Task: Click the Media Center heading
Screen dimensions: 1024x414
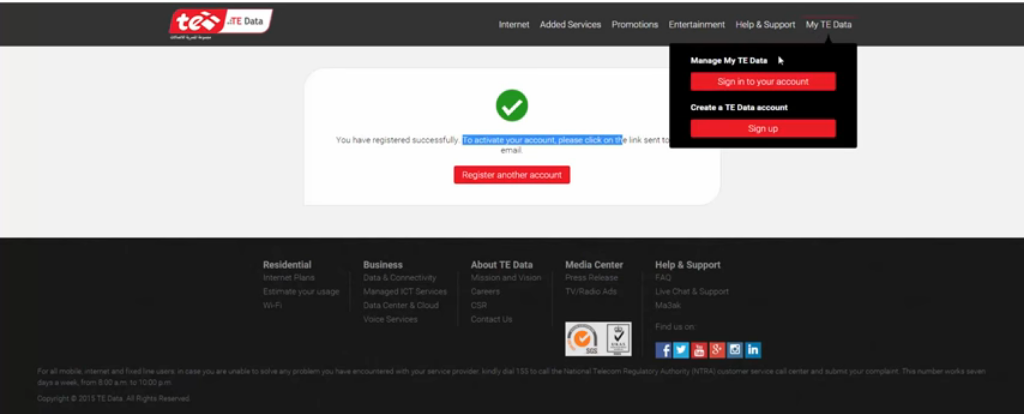Action: pos(594,264)
